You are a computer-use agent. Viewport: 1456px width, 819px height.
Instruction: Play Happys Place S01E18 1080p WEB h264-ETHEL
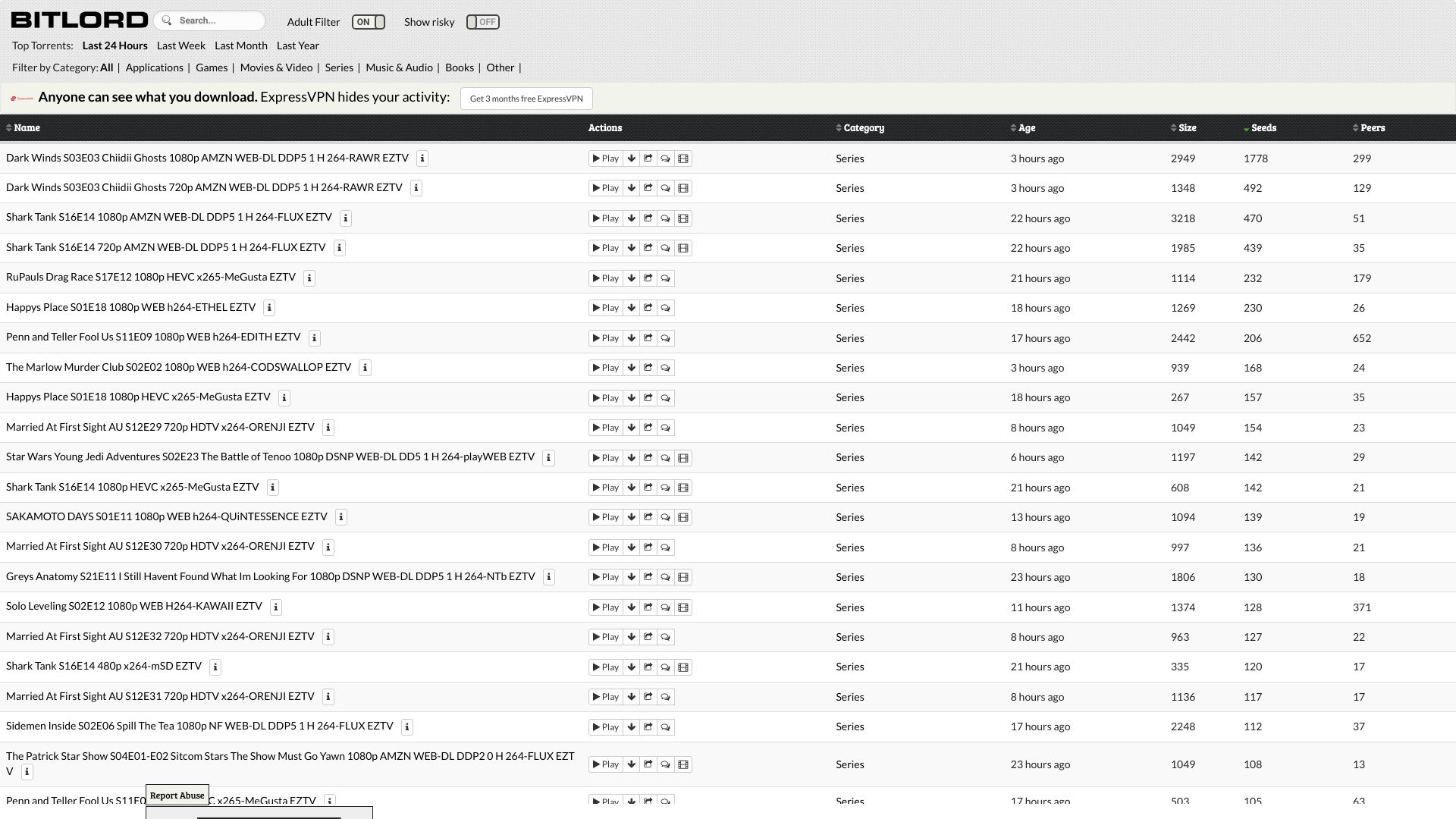605,308
